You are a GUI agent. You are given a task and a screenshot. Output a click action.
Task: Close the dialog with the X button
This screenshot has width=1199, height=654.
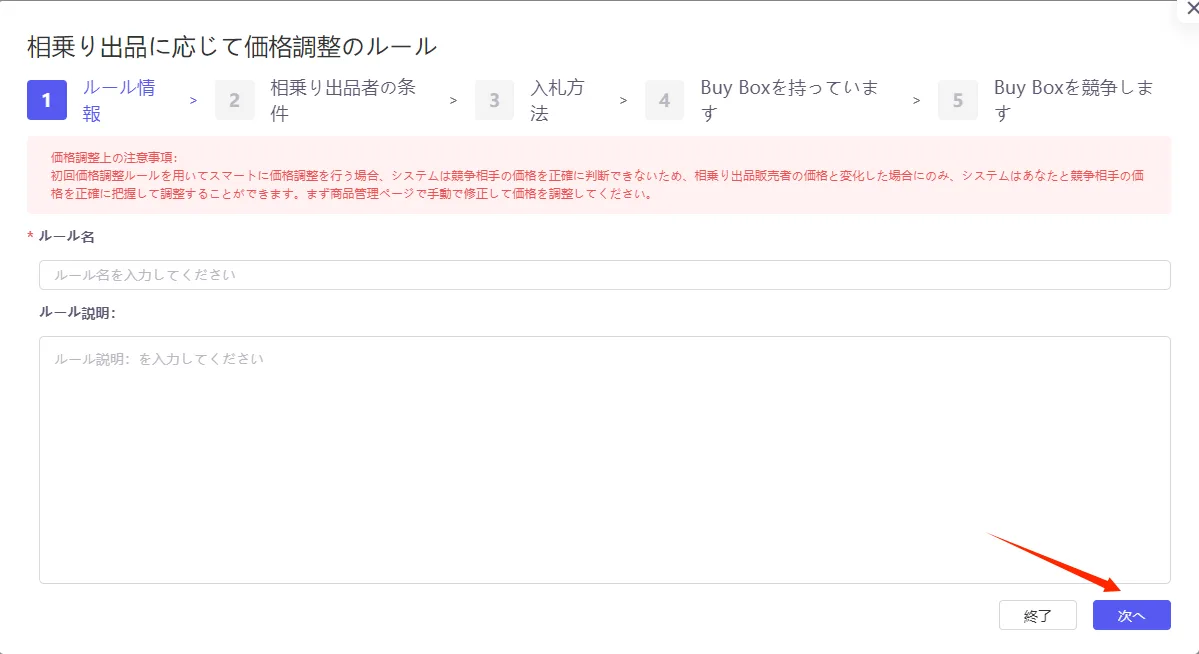pyautogui.click(x=1192, y=9)
